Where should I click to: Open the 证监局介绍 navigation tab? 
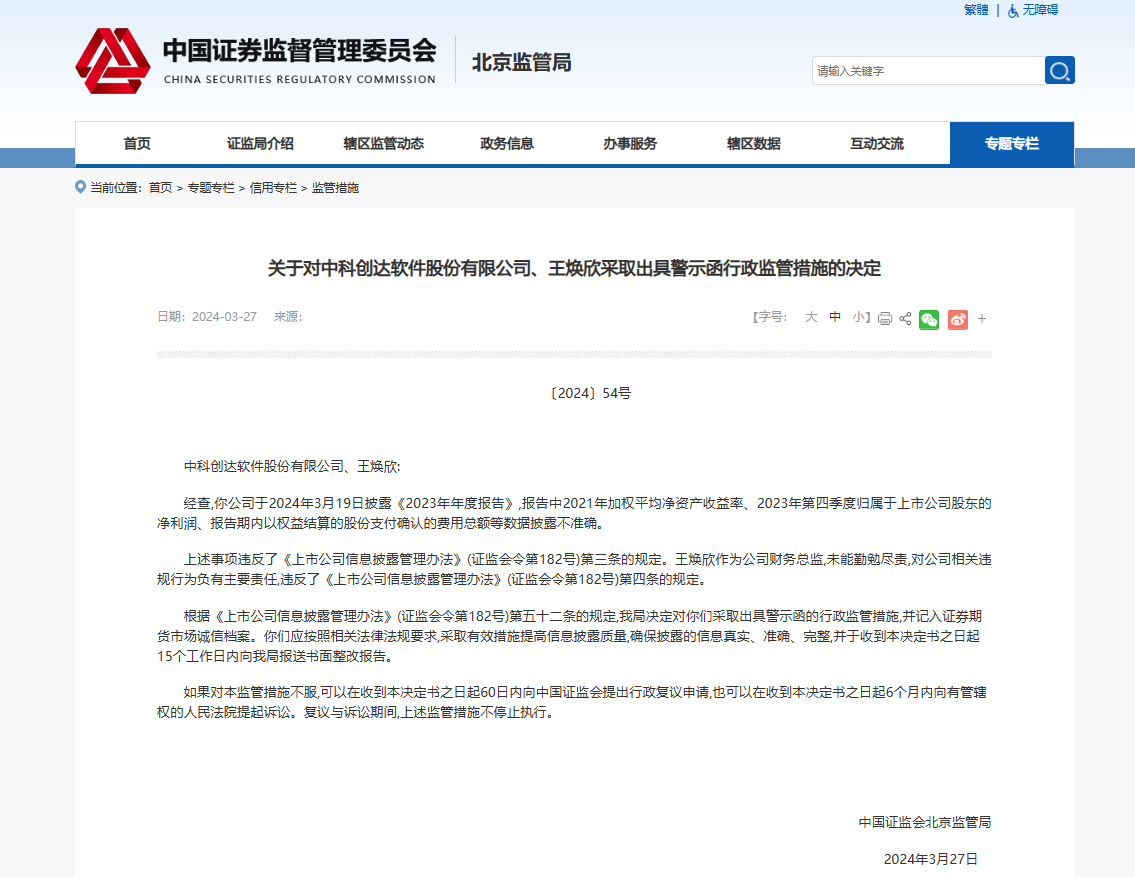[261, 143]
